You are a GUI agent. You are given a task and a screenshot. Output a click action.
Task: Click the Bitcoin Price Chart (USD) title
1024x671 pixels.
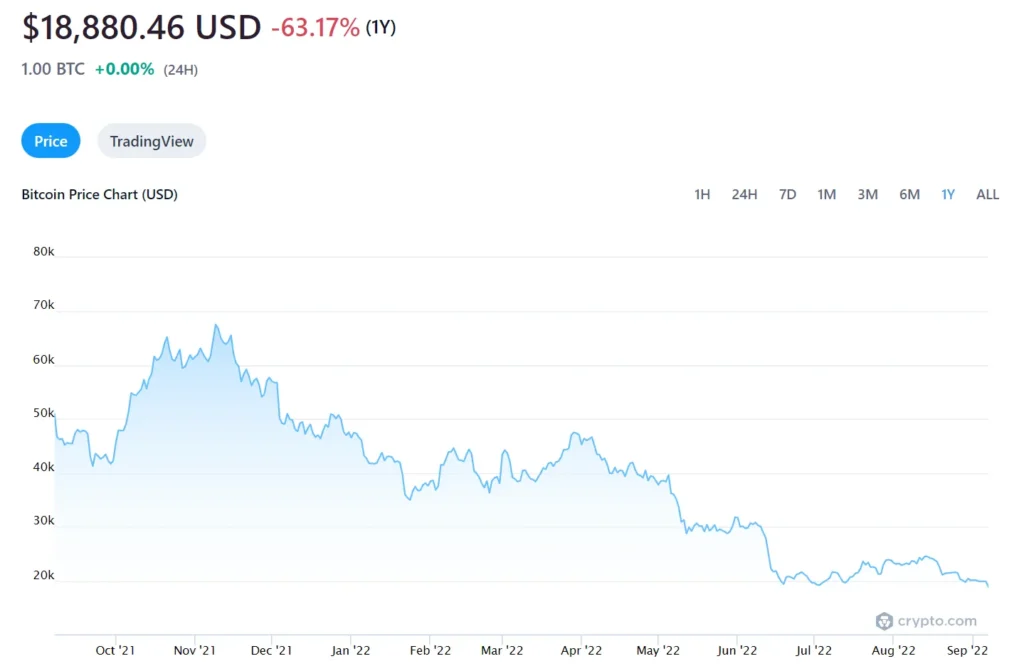point(99,194)
